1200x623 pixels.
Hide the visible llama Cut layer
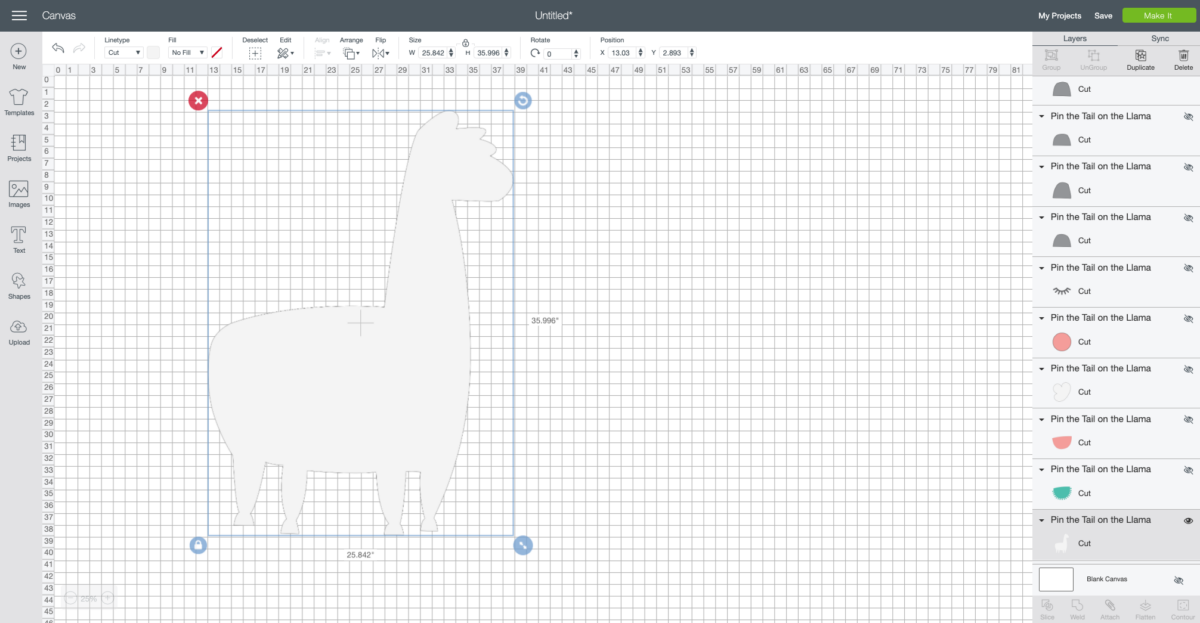pyautogui.click(x=1189, y=519)
